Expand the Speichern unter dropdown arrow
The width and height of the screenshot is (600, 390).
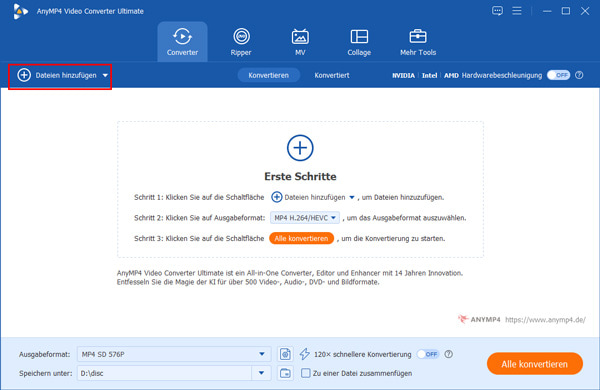[261, 373]
